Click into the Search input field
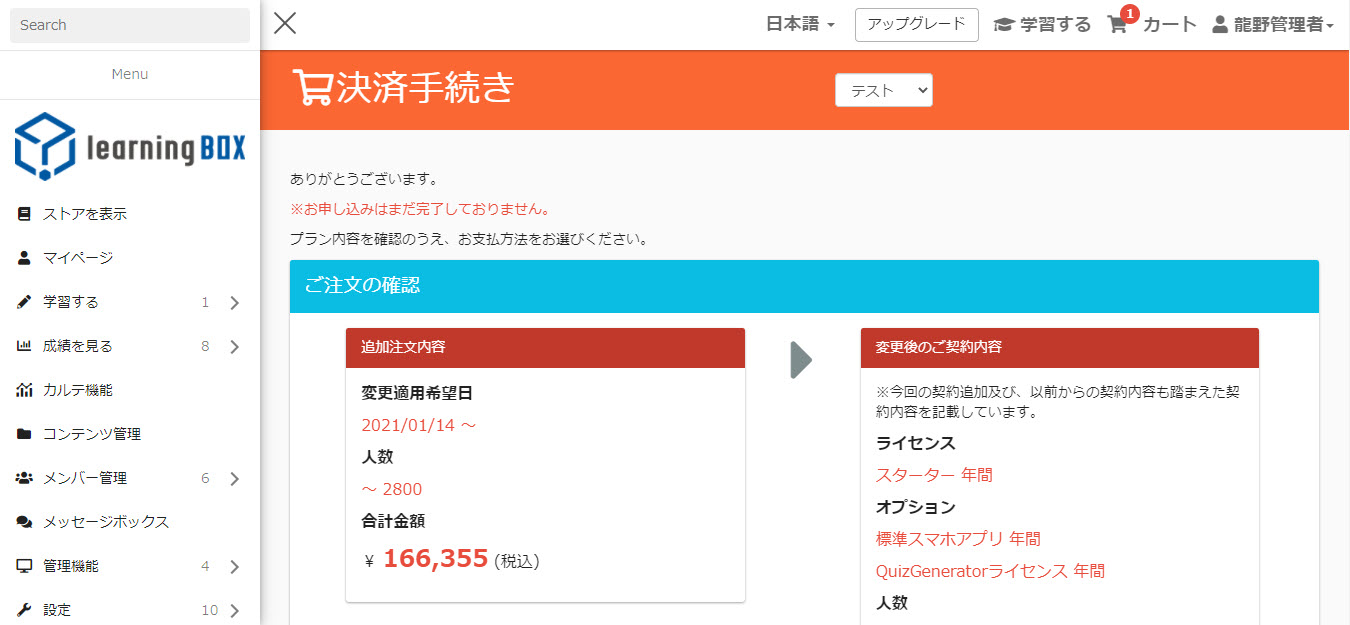This screenshot has width=1350, height=625. (x=130, y=25)
